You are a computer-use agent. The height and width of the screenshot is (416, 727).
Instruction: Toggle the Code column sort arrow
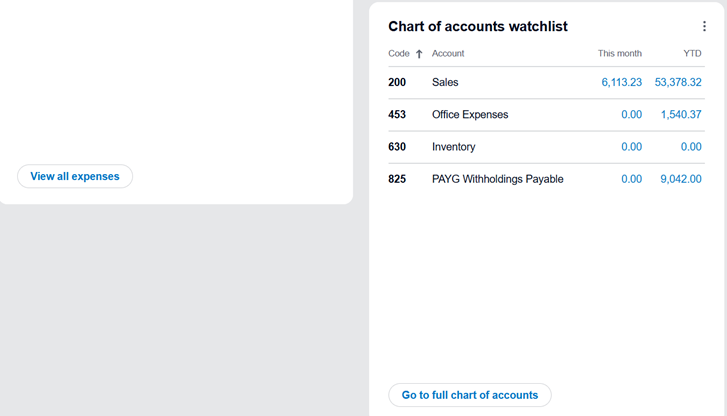[419, 54]
